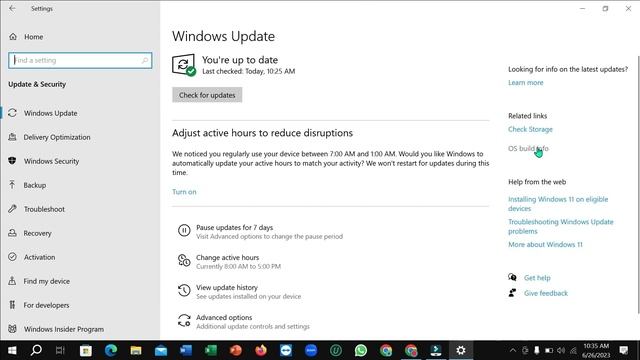Viewport: 640px width, 360px height.
Task: Open Activation settings
Action: click(x=39, y=257)
